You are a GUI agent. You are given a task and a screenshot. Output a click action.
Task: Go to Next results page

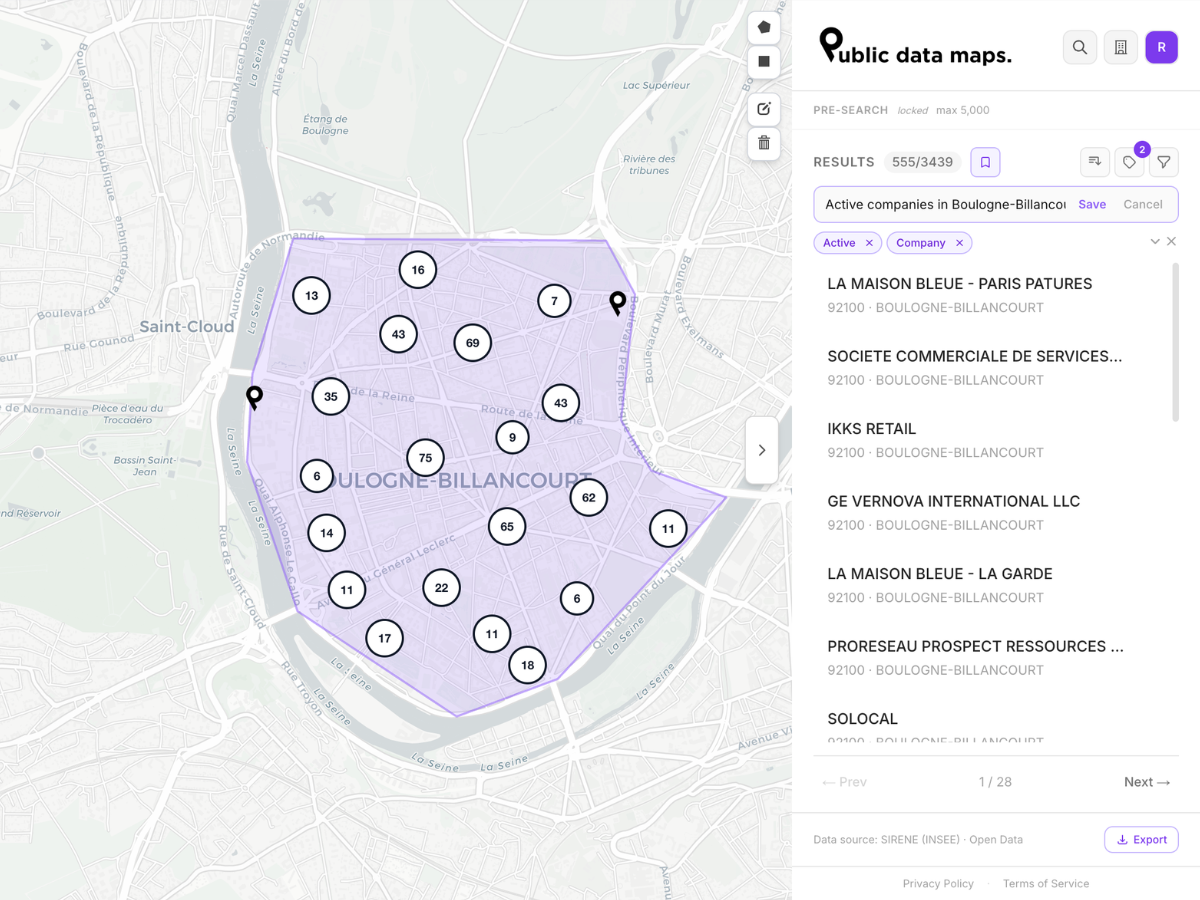pos(1147,782)
